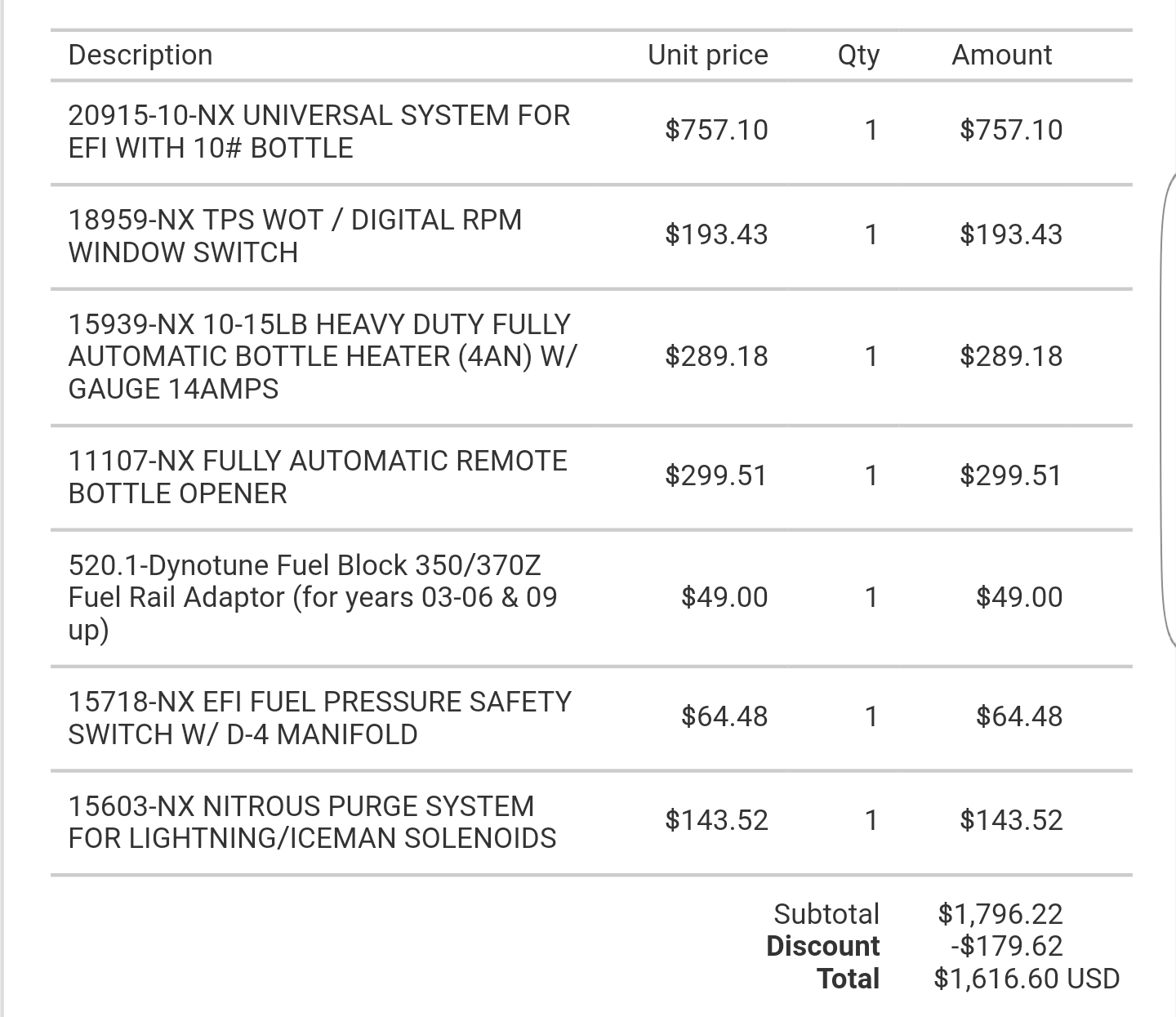Image resolution: width=1176 pixels, height=1017 pixels.
Task: Click the $299.51 unit price value
Action: (716, 475)
